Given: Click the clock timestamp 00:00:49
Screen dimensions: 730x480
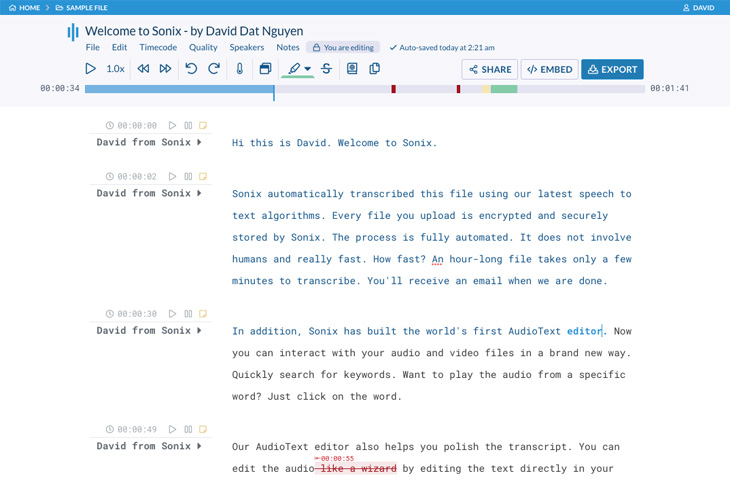Looking at the screenshot, I should click(x=131, y=429).
